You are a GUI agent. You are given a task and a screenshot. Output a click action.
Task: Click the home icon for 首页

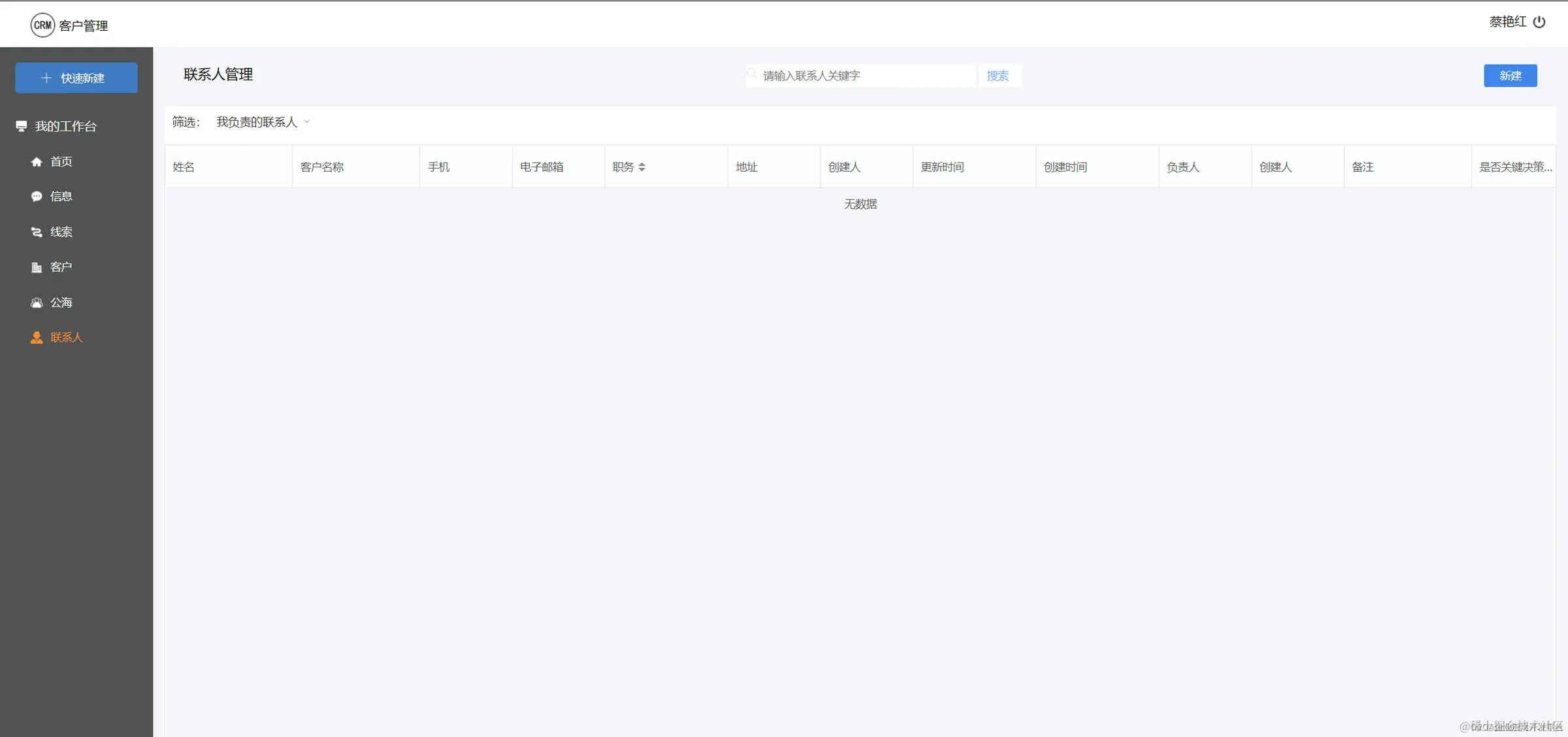click(37, 162)
